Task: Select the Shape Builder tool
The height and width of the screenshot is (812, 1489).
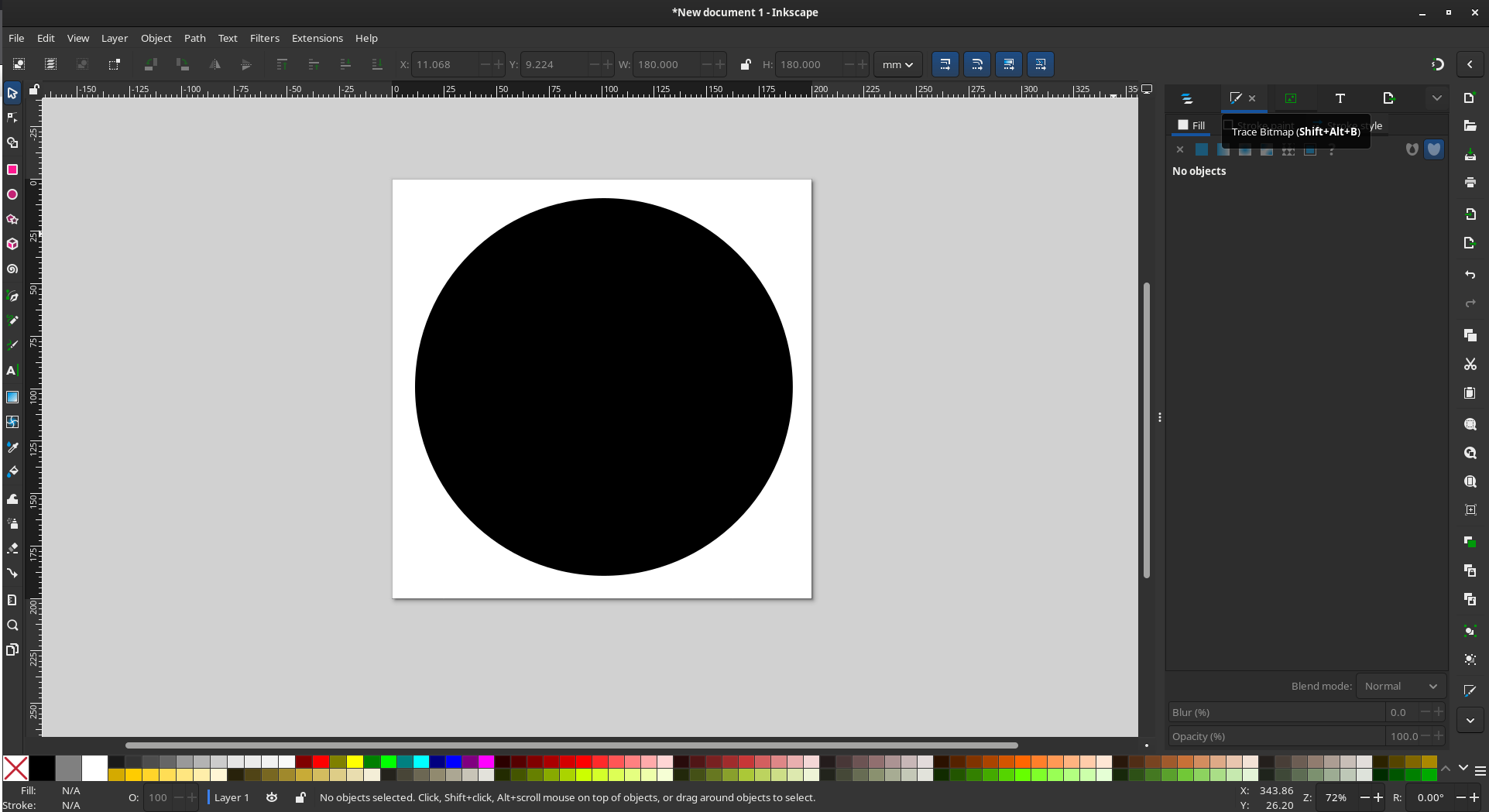Action: tap(12, 143)
